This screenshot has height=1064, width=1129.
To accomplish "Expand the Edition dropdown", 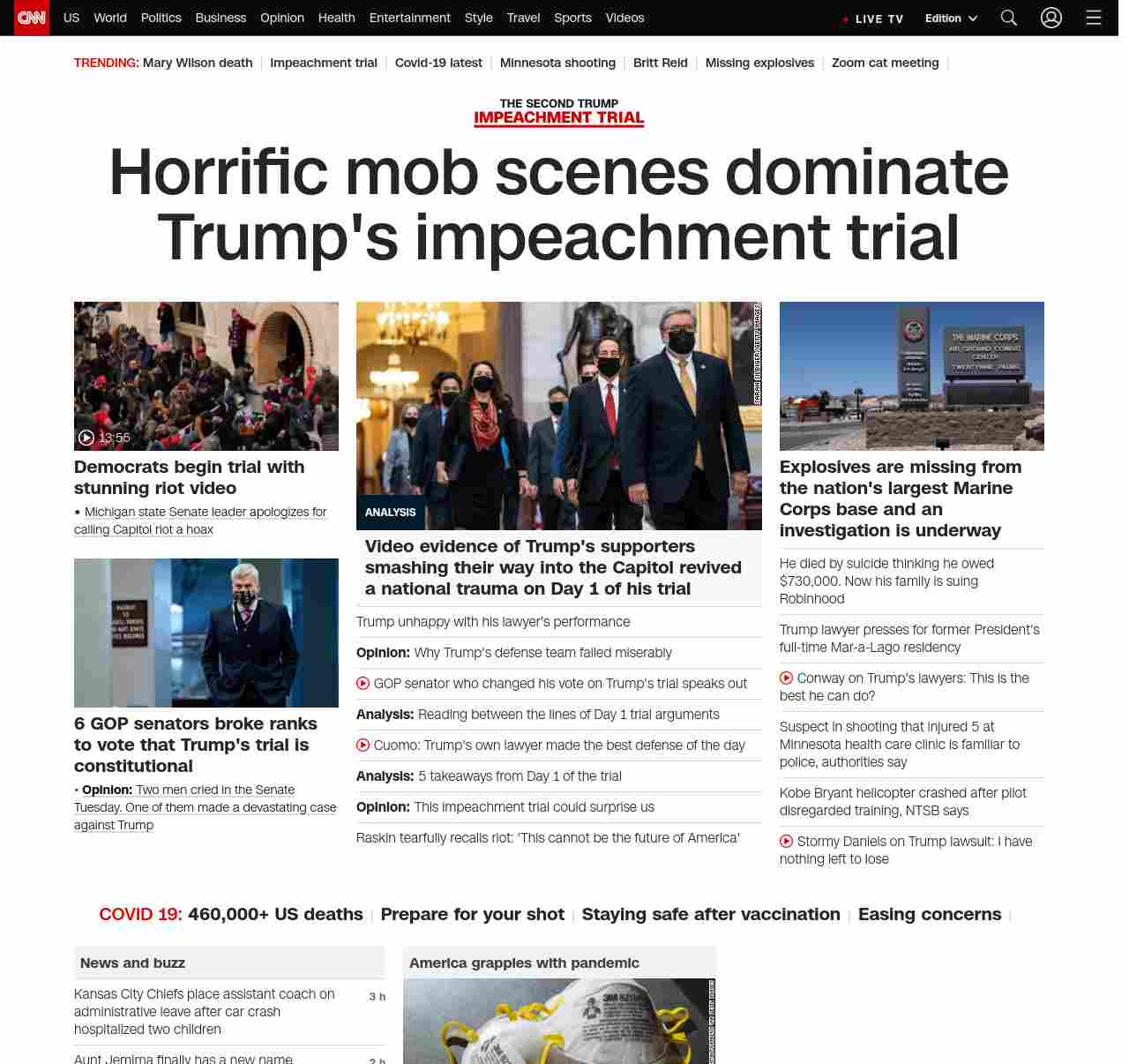I will point(951,19).
